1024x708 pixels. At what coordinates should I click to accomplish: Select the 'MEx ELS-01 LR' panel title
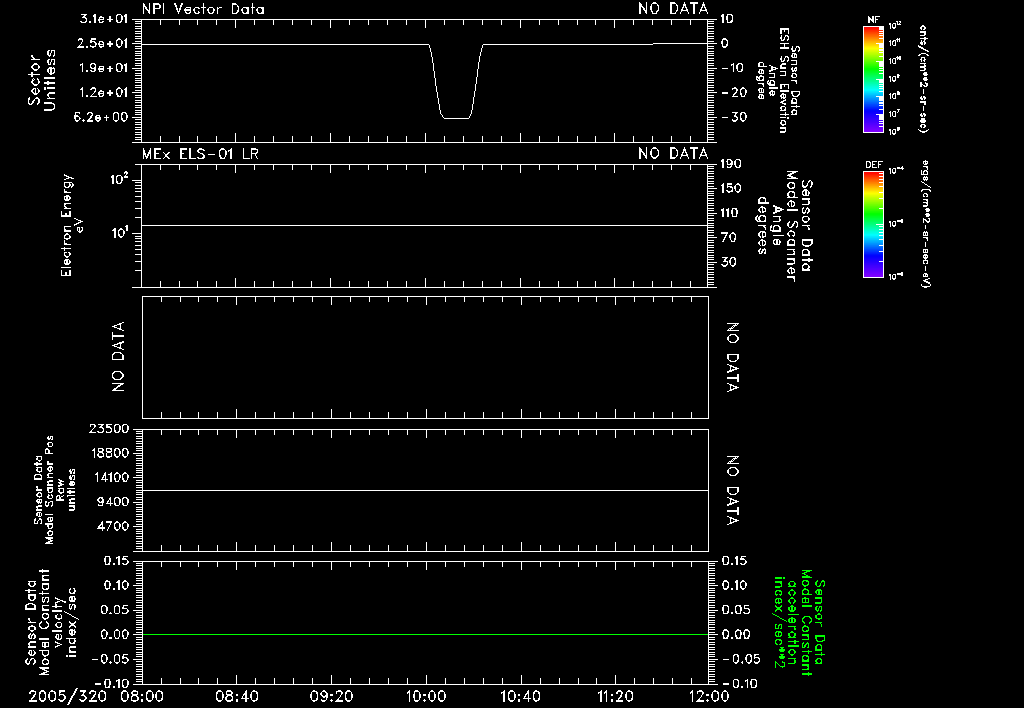point(200,154)
